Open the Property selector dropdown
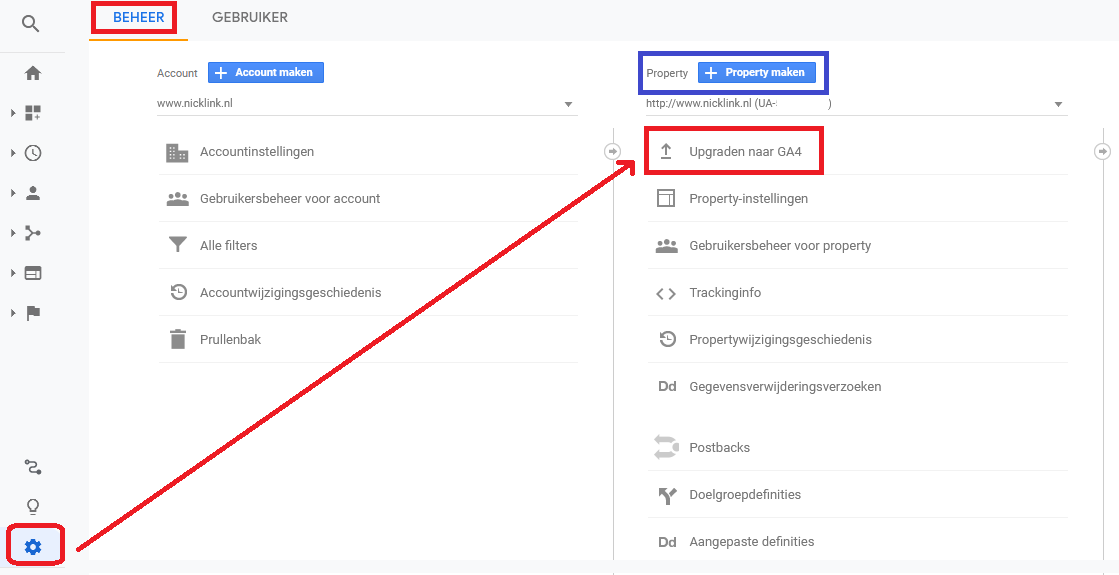The height and width of the screenshot is (575, 1119). click(856, 103)
